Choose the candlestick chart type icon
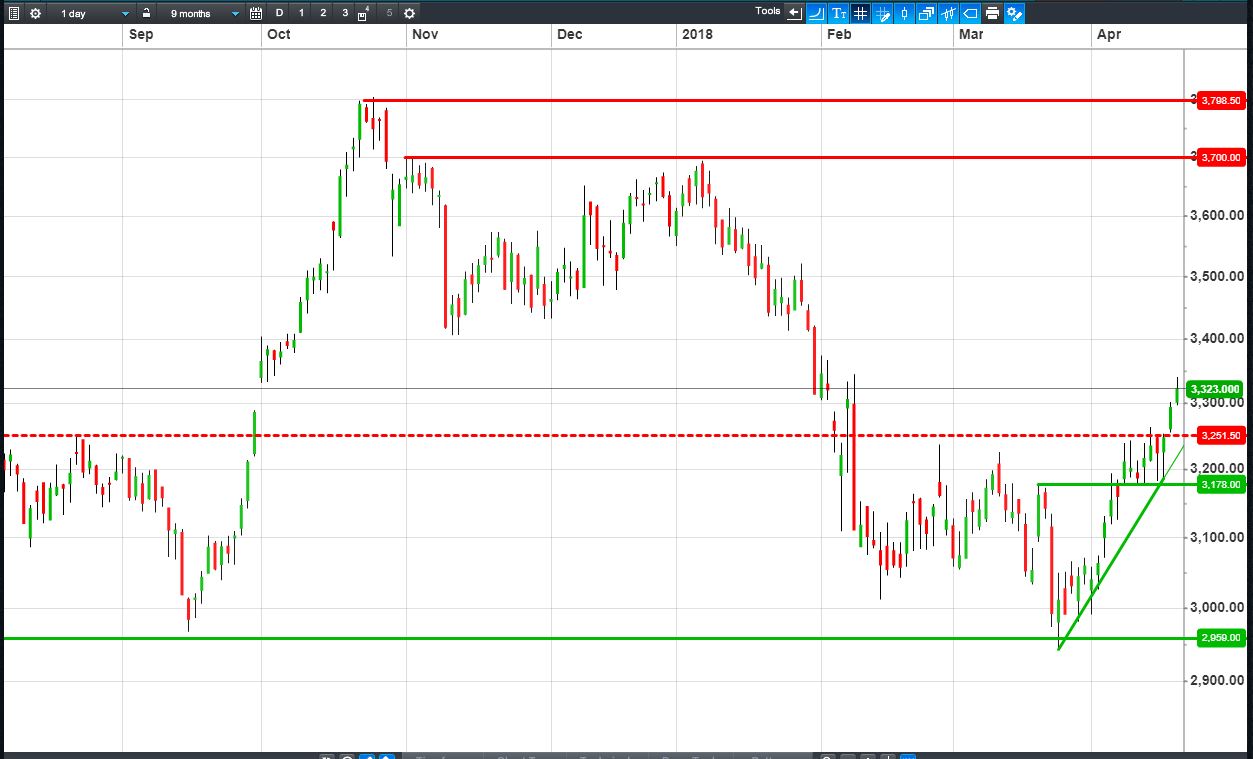Viewport: 1253px width, 759px height. [x=904, y=13]
